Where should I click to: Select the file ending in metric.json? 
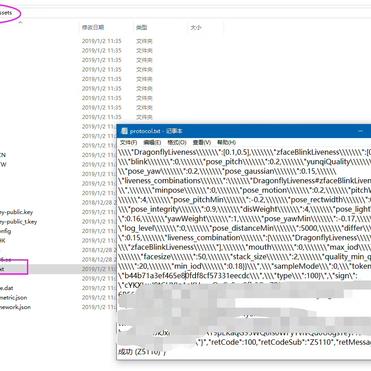(x=13, y=297)
